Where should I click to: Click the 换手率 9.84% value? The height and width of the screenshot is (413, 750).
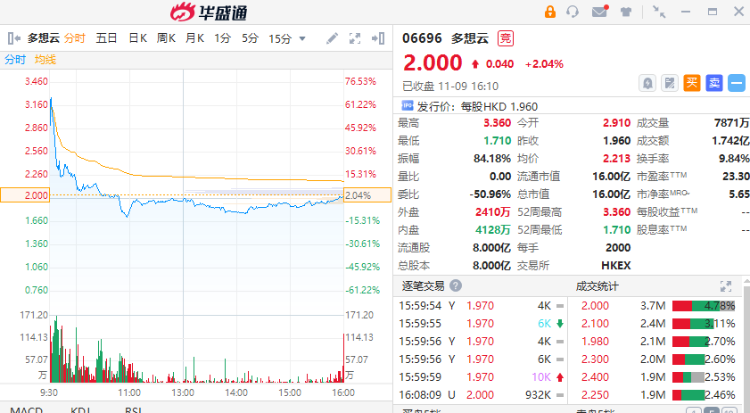(733, 158)
